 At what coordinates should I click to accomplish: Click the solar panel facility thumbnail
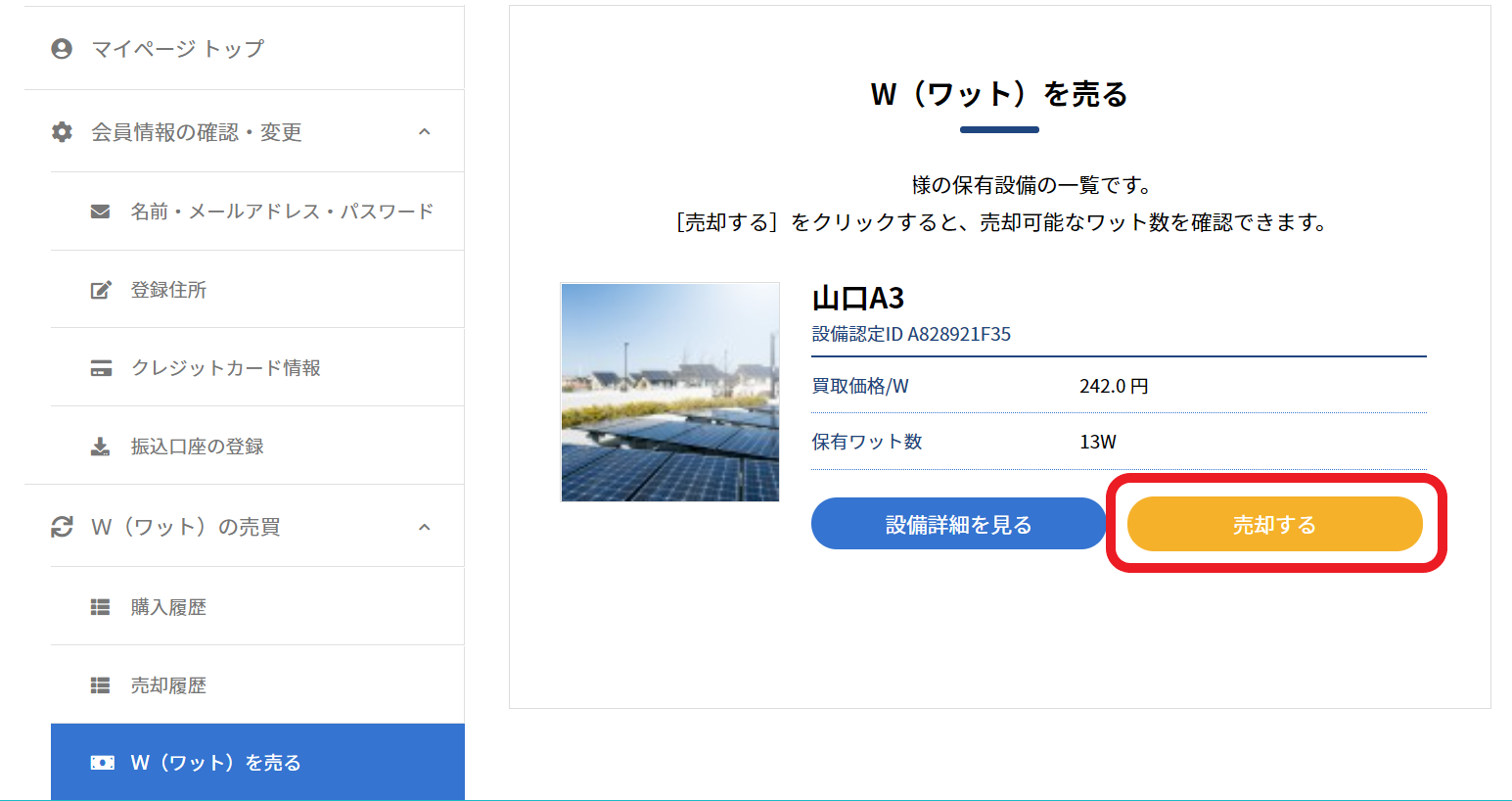tap(670, 392)
